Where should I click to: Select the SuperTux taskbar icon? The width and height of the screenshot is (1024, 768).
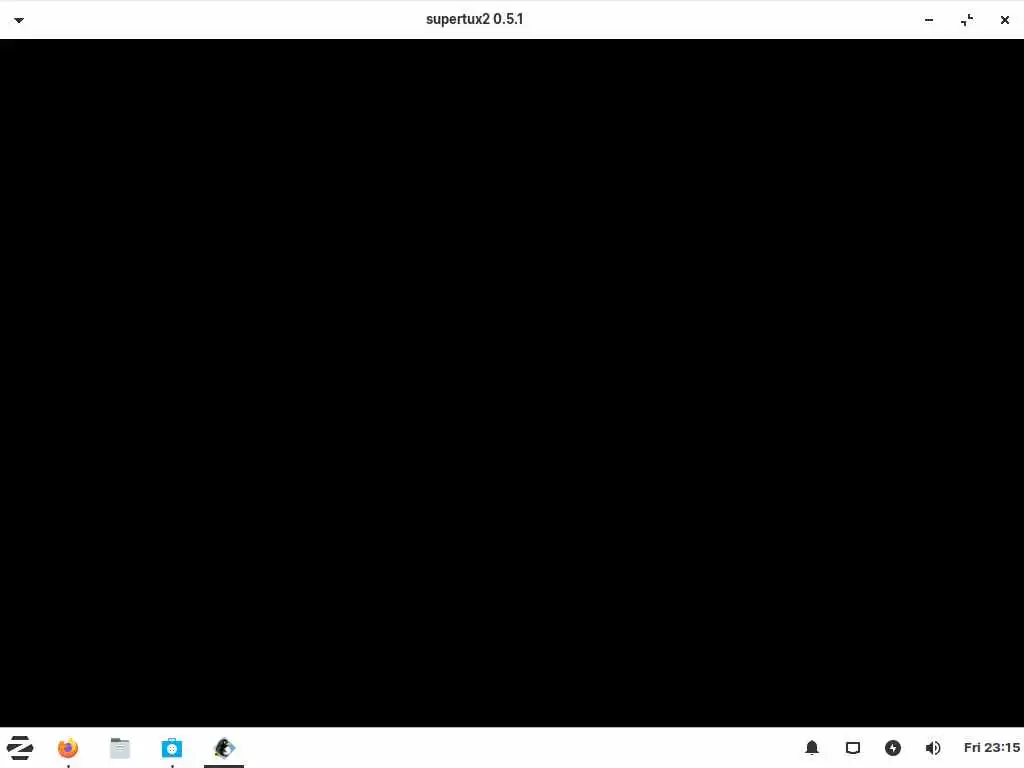coord(224,748)
